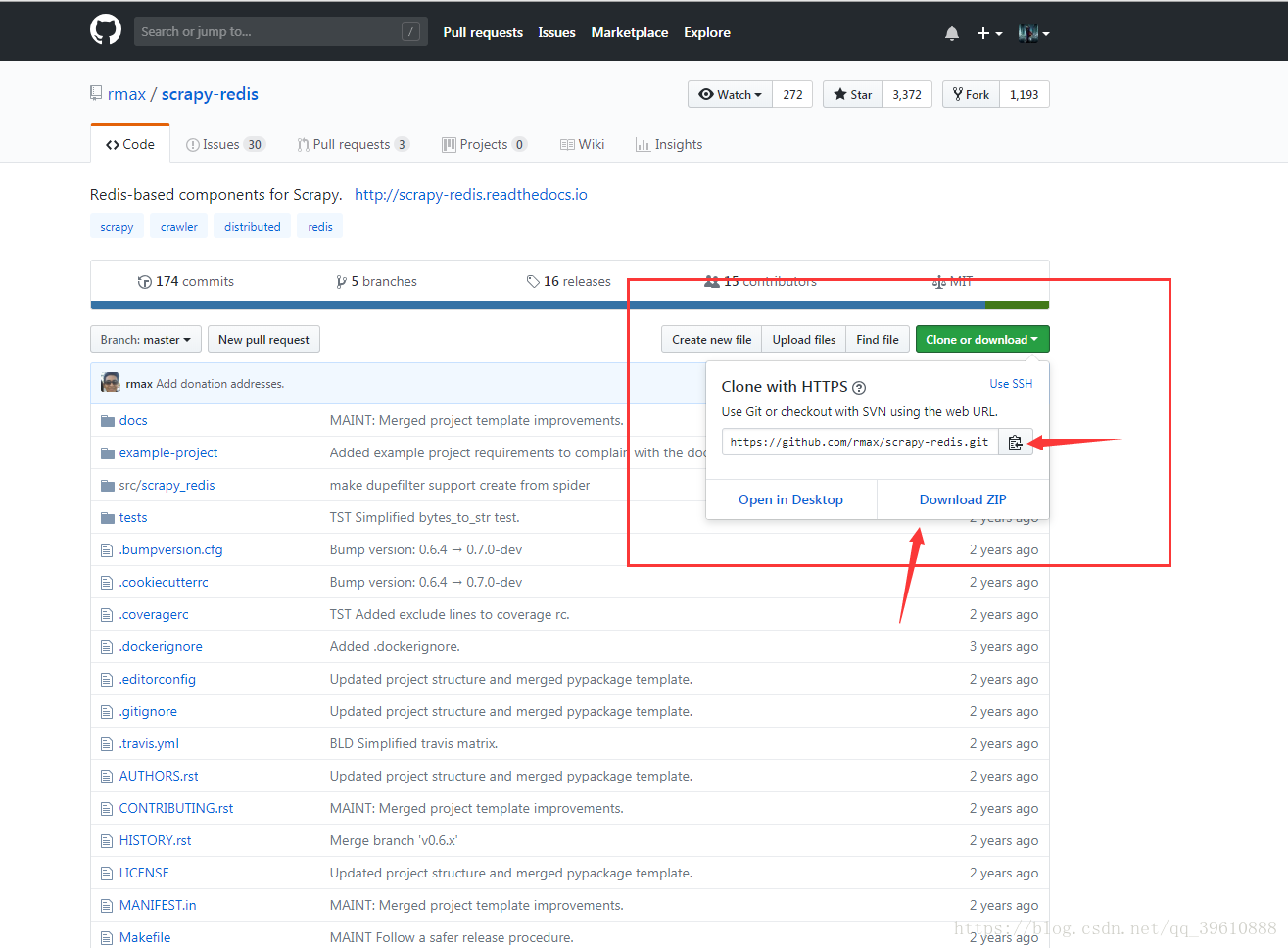View 272 watchers count
The image size is (1288, 948).
pos(792,94)
